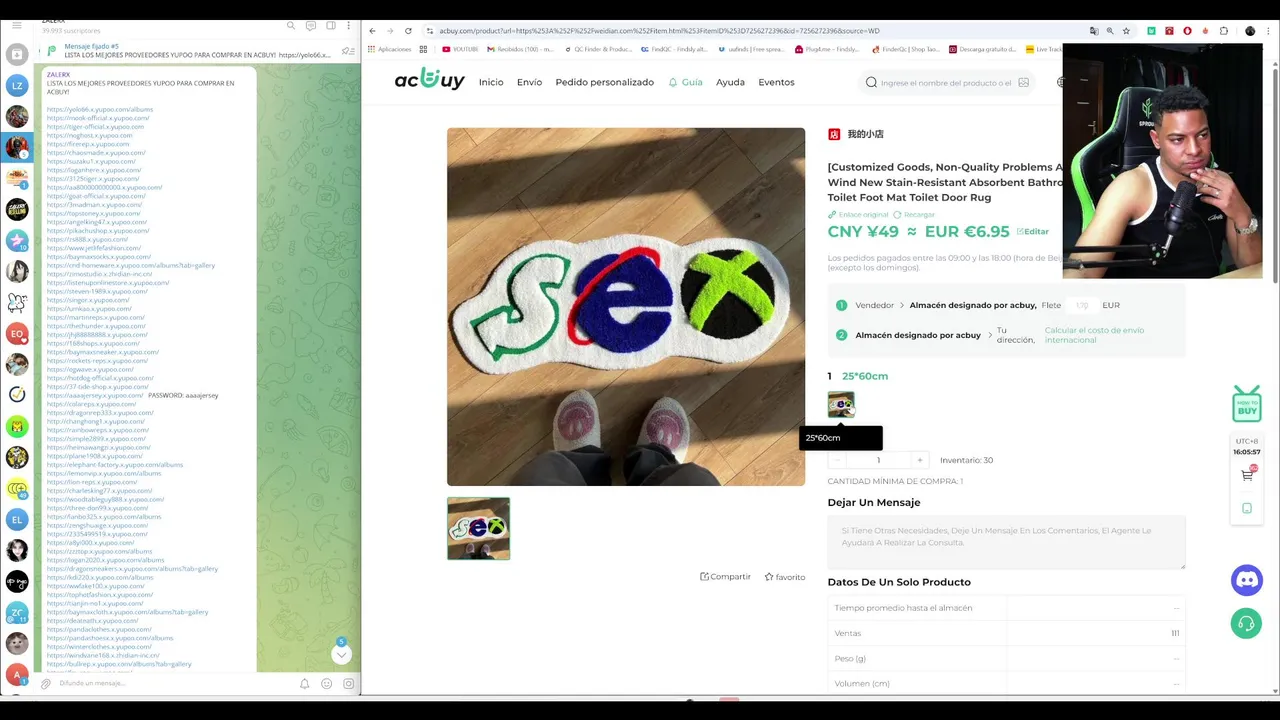Screen dimensions: 1280x720
Task: Toggle Telegram notifications bell icon
Action: click(x=305, y=684)
